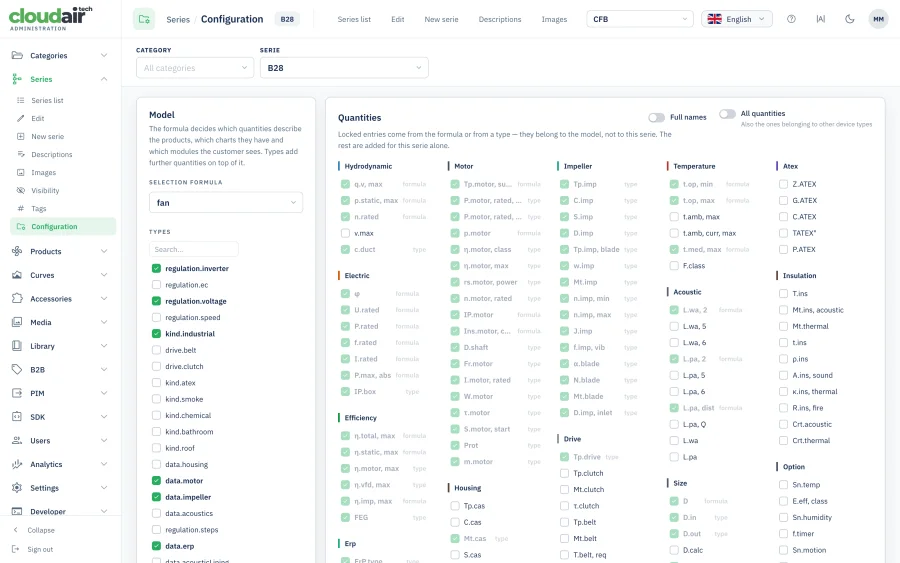Open the English language dropdown

point(737,19)
